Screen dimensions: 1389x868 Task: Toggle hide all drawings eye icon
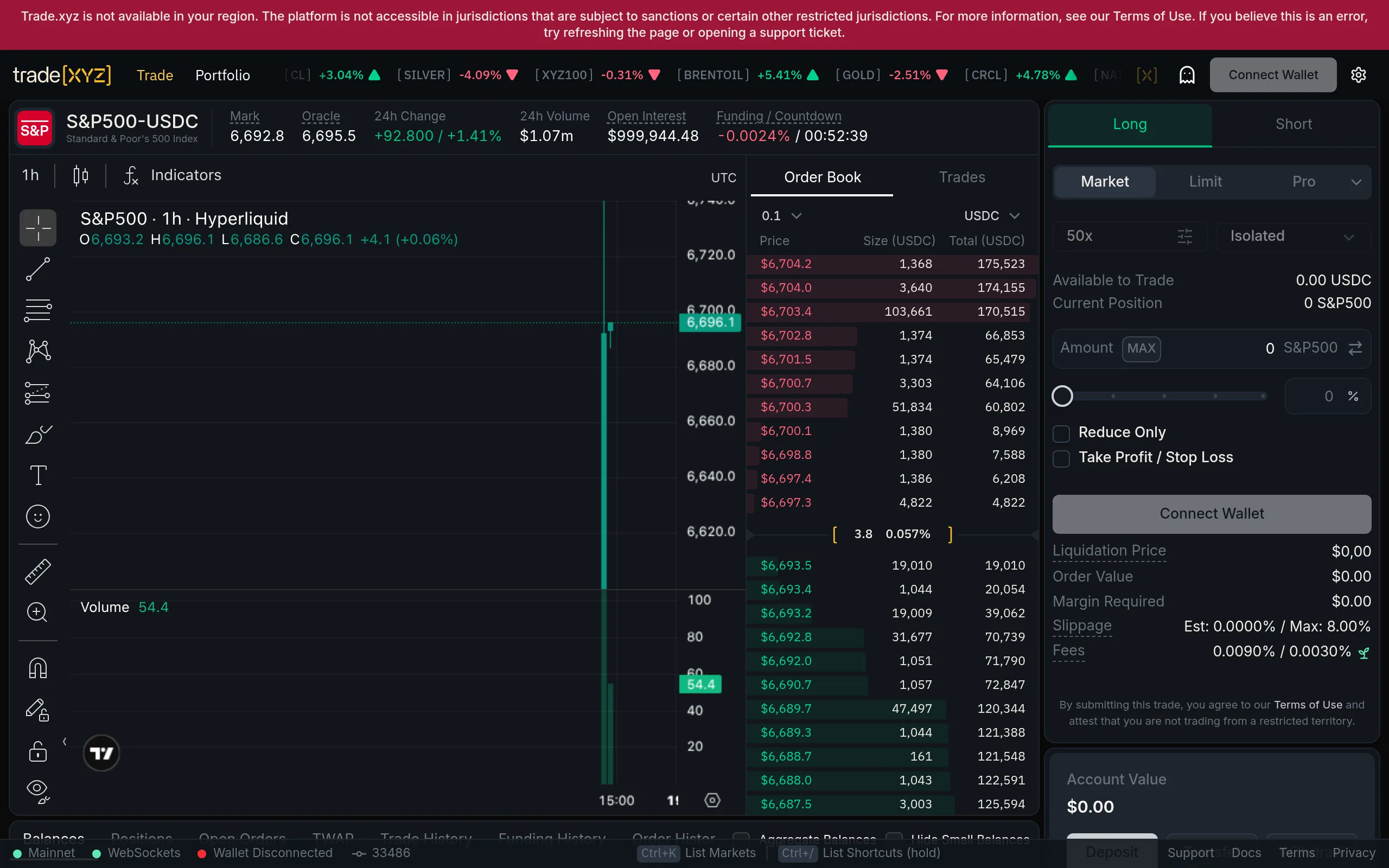tap(37, 789)
